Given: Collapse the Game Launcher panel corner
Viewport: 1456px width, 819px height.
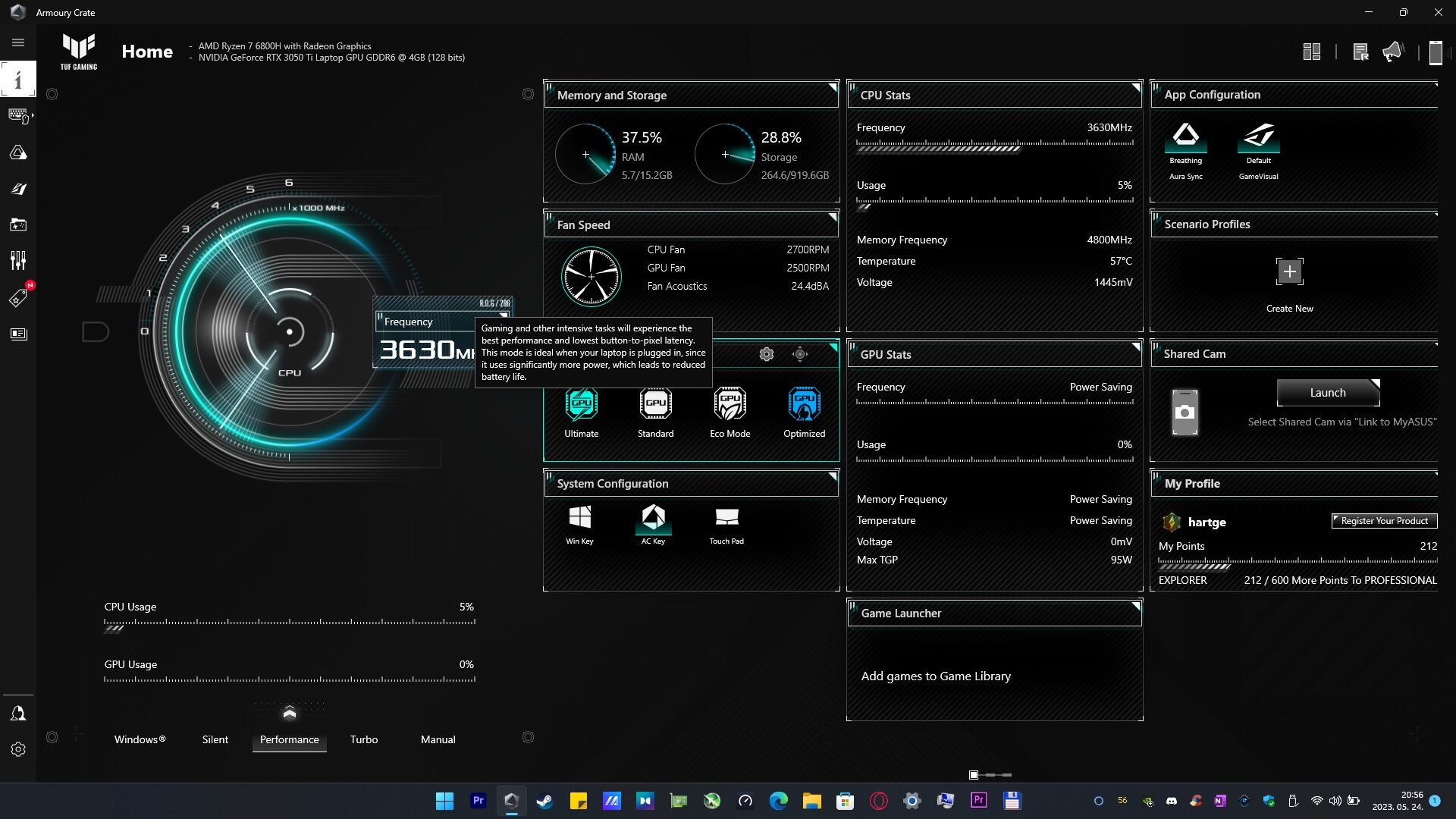Looking at the screenshot, I should coord(1136,606).
